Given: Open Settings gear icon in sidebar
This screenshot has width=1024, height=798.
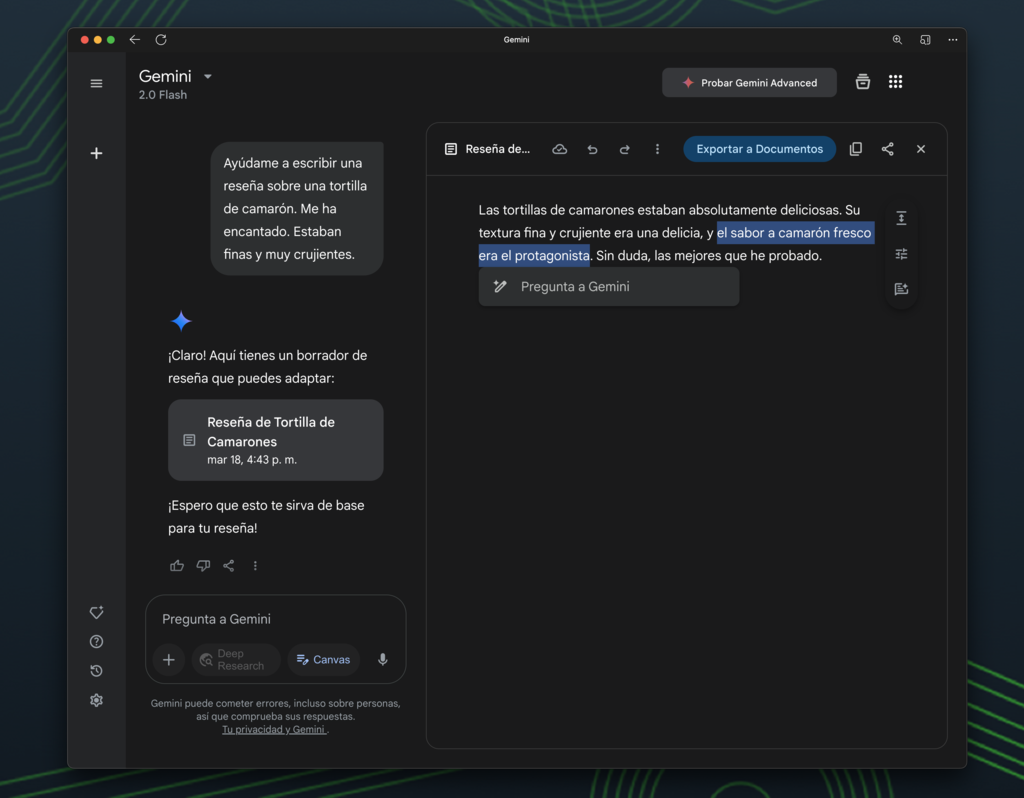Looking at the screenshot, I should click(96, 700).
